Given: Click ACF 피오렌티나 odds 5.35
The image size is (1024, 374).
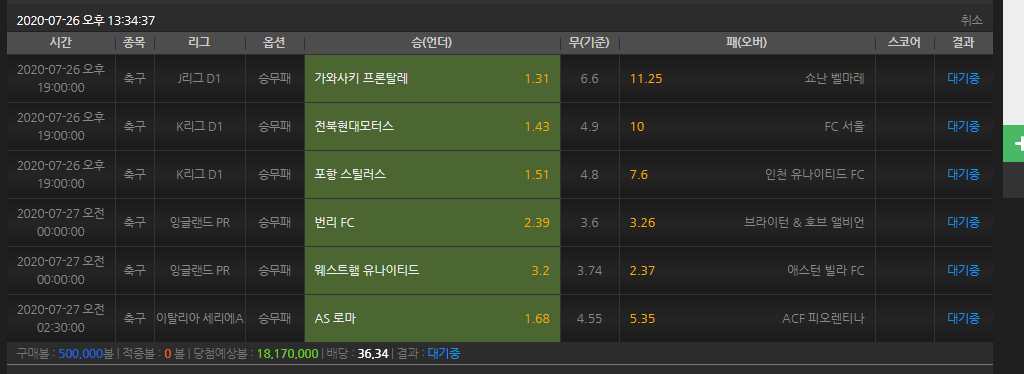Looking at the screenshot, I should click(x=747, y=319).
